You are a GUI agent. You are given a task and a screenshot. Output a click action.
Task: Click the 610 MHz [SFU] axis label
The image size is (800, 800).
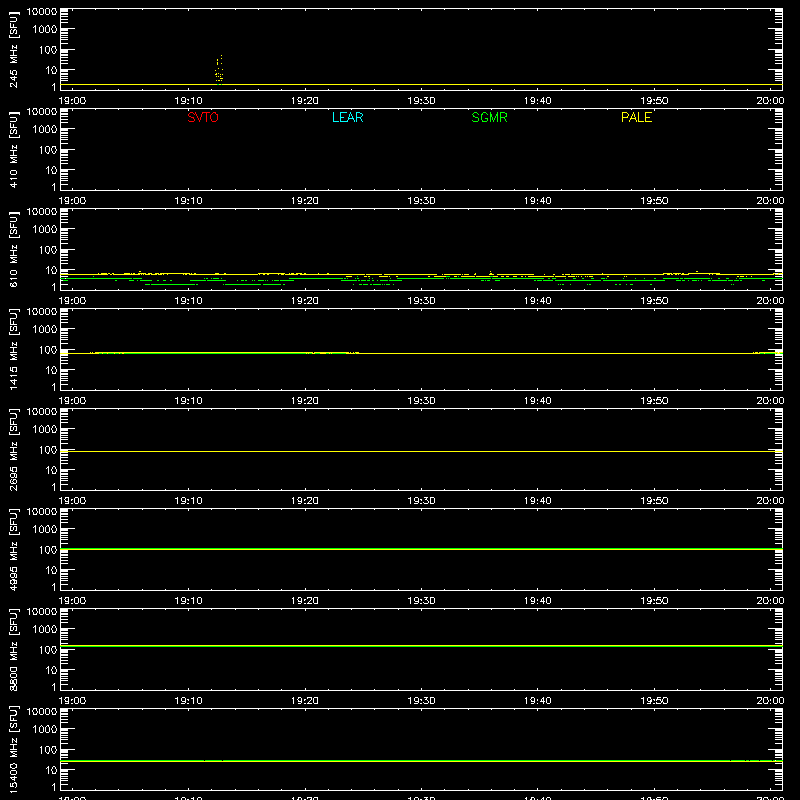tap(14, 249)
